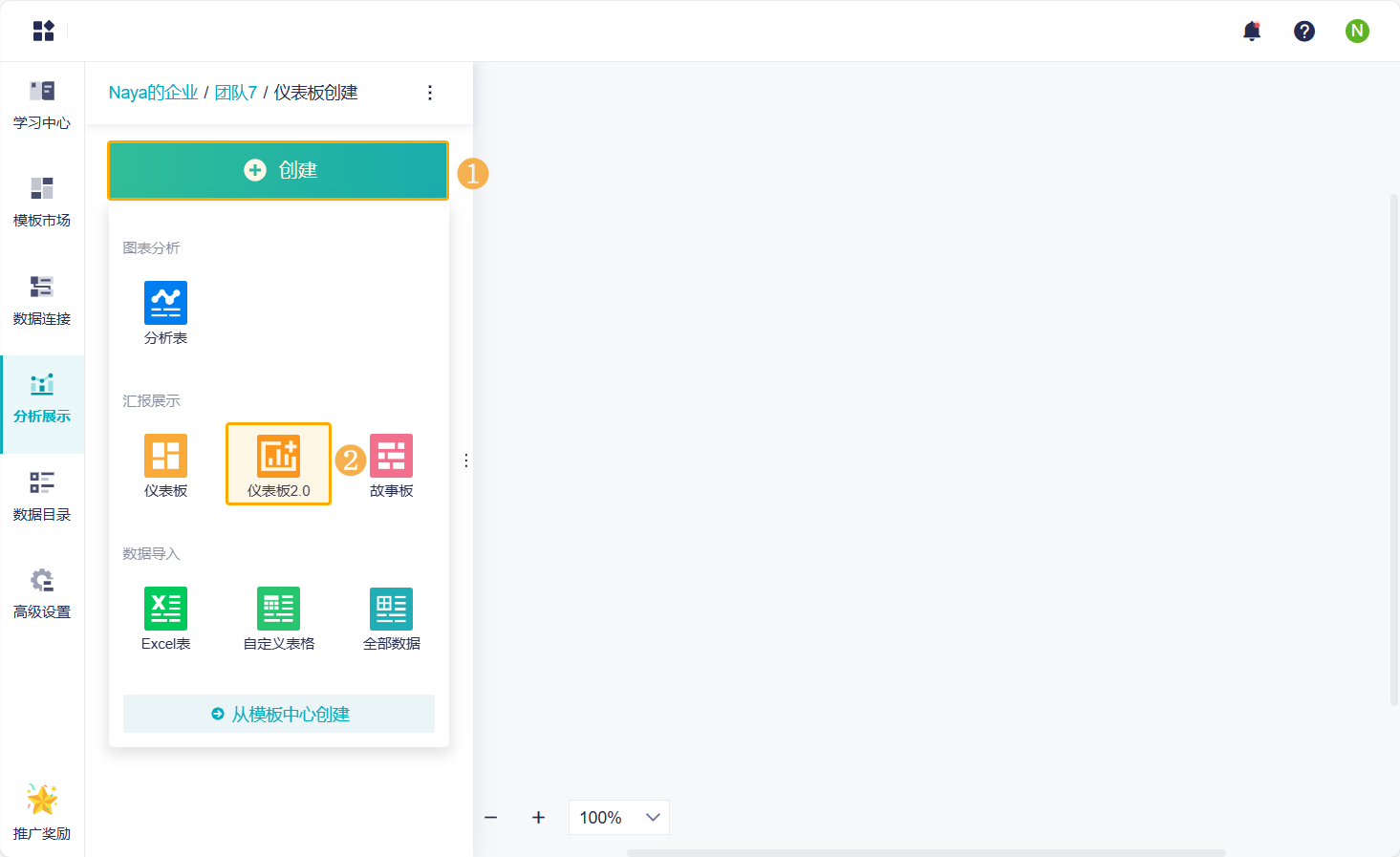Create a 自定义表格
This screenshot has width=1400, height=857.
click(278, 619)
